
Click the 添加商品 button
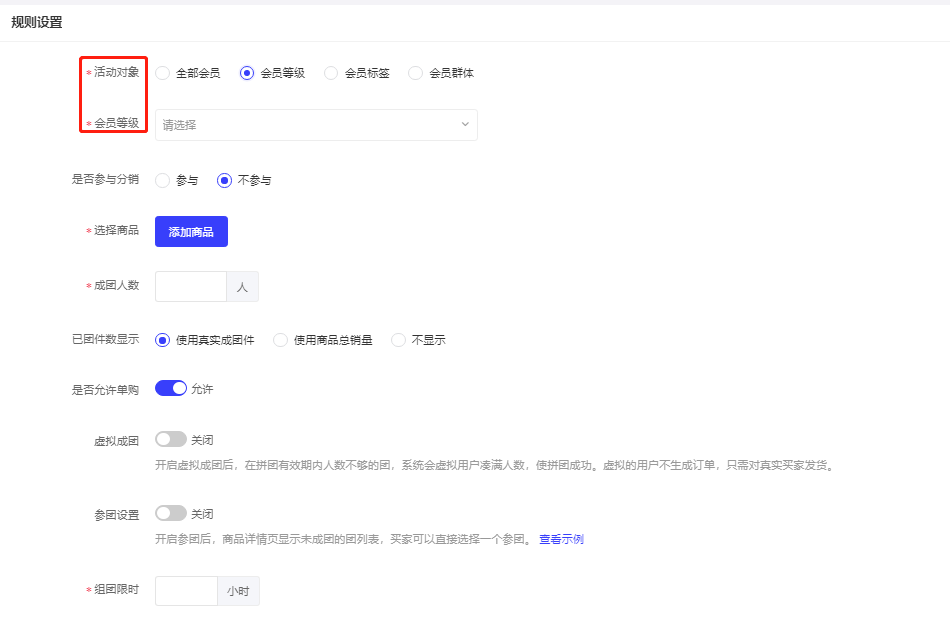pos(191,231)
